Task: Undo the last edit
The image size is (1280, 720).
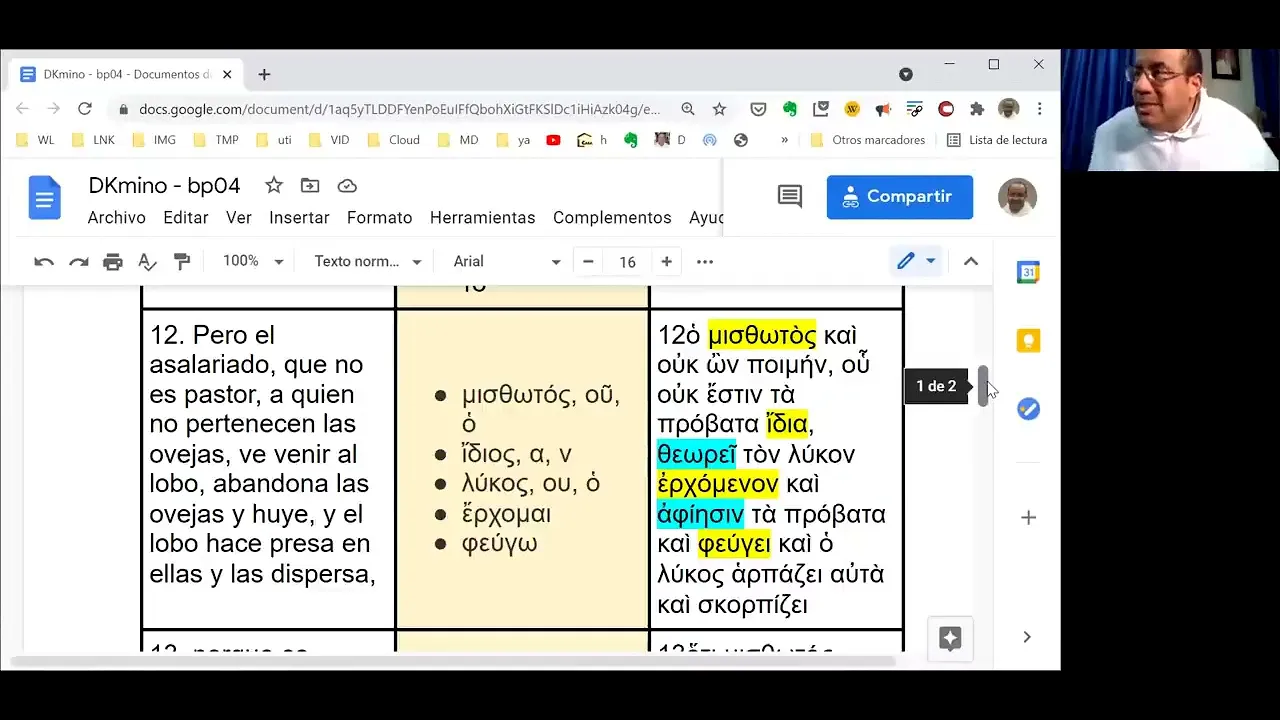Action: coord(44,262)
